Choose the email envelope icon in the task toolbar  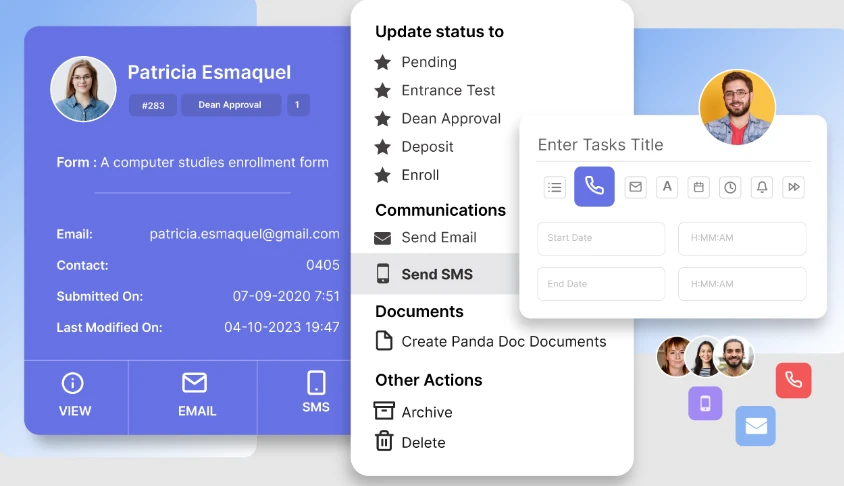pos(636,187)
